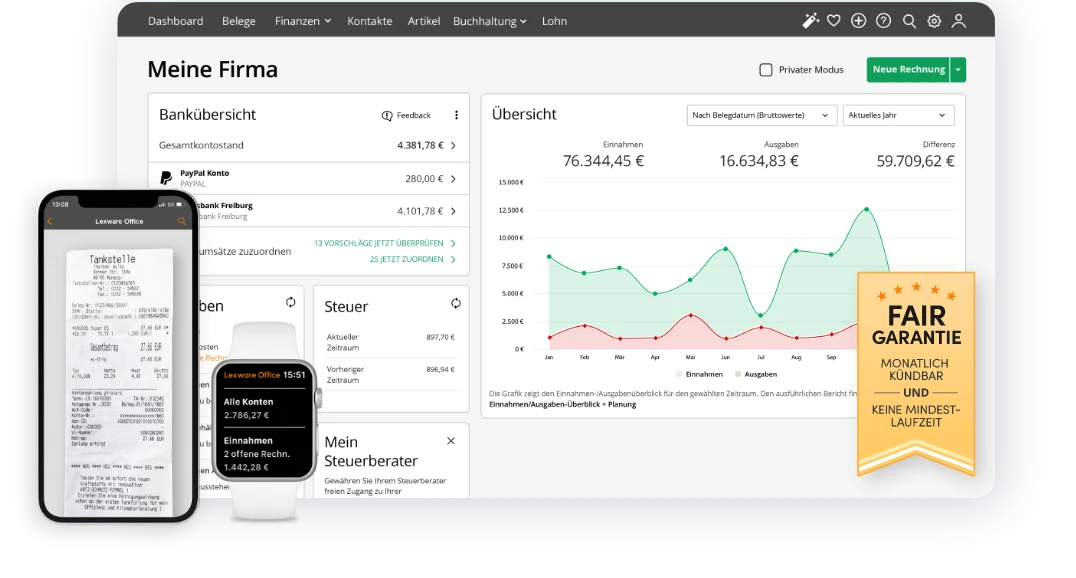Screen dimensions: 1076x578
Task: Refresh the Steuer widget
Action: click(x=456, y=303)
